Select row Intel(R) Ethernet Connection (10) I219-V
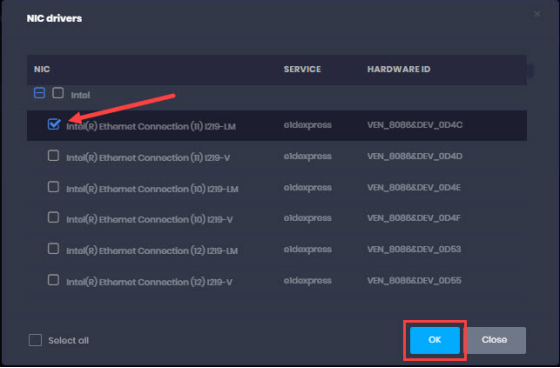The image size is (560, 368). [277, 218]
